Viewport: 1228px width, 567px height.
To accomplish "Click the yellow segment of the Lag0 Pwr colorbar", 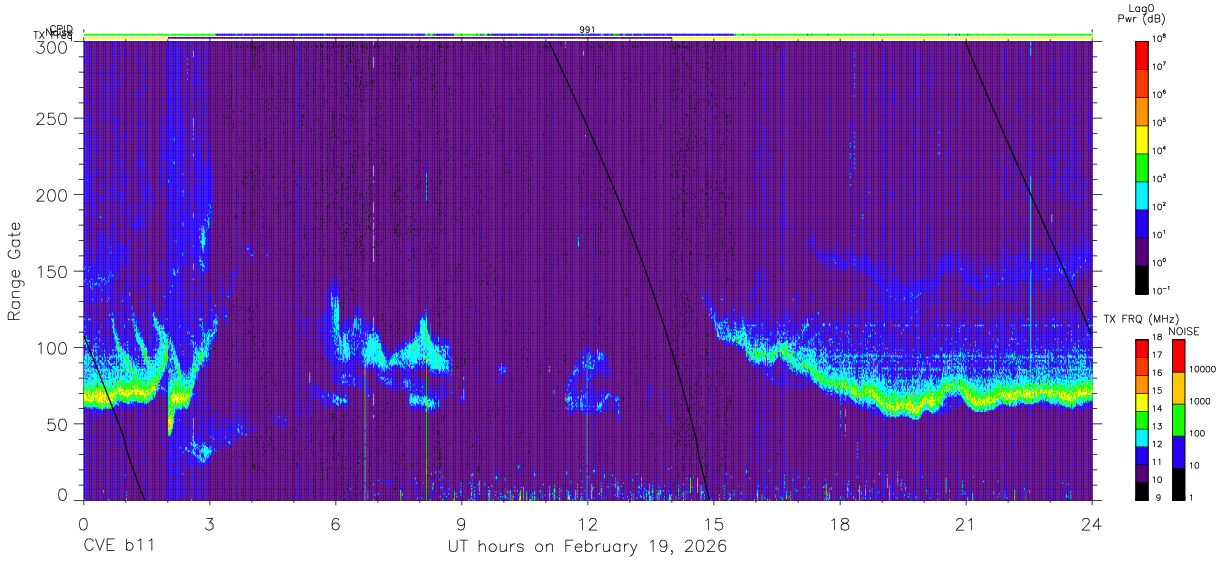I will 1142,139.
